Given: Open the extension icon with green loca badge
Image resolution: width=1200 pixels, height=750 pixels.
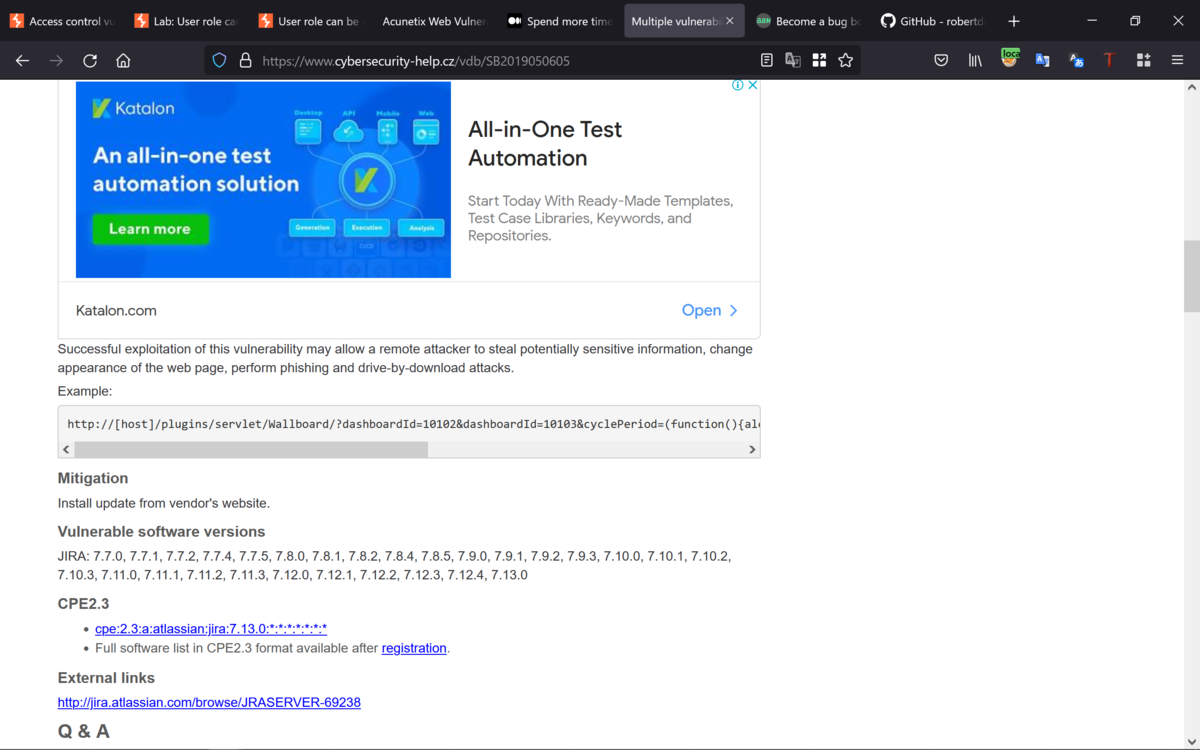Looking at the screenshot, I should tap(1010, 59).
